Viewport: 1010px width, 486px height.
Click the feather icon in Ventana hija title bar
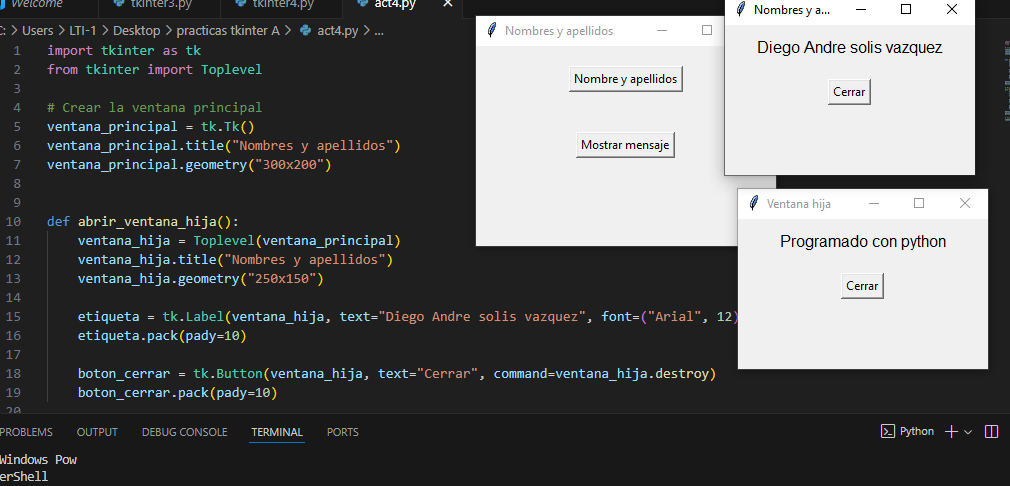tap(753, 203)
